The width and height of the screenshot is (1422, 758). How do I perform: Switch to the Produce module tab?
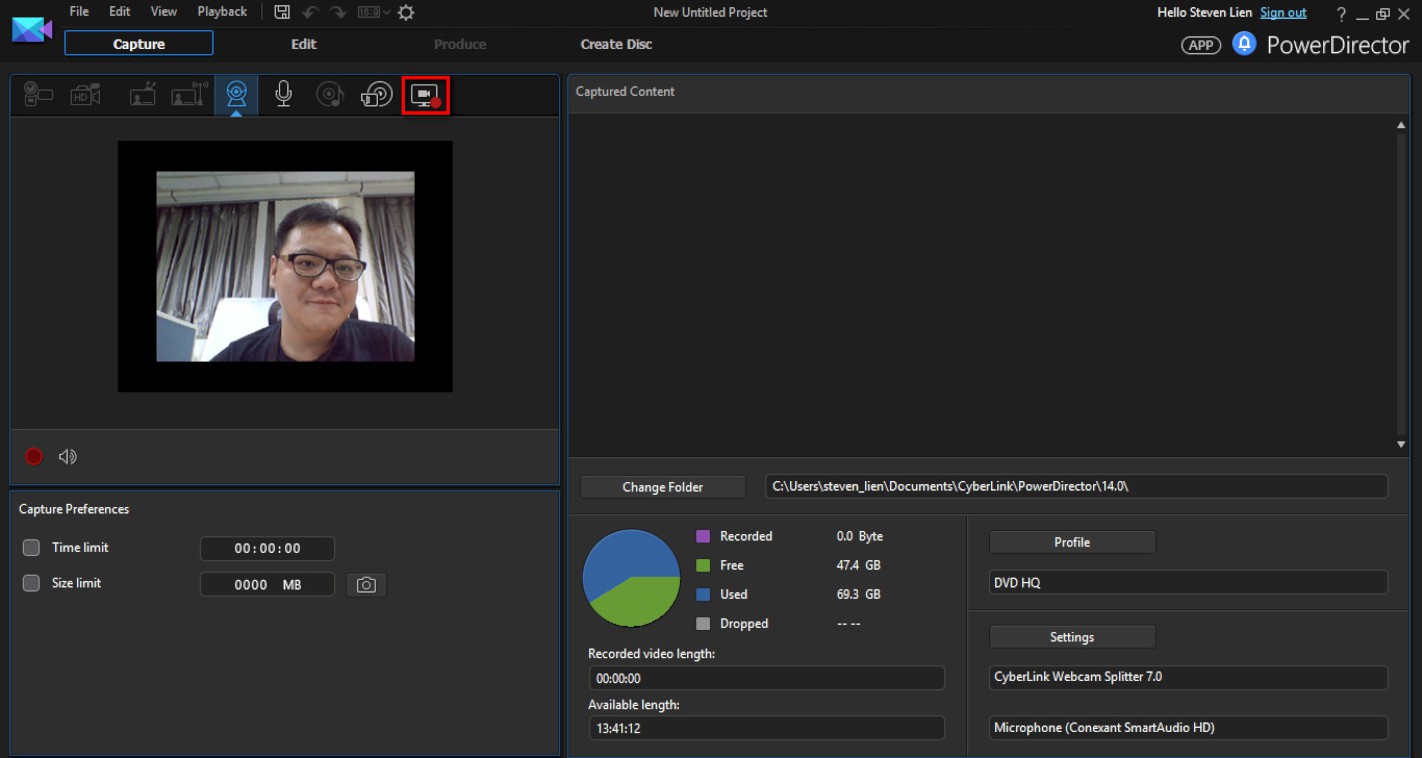point(460,44)
